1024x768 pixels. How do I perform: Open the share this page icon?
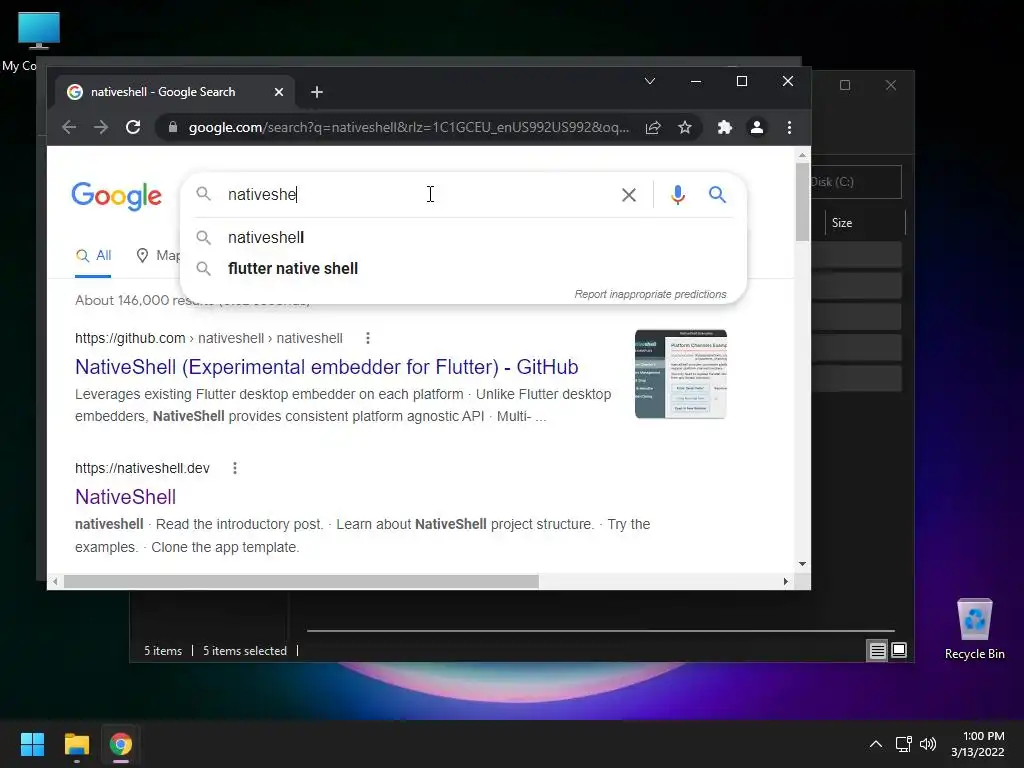pyautogui.click(x=653, y=127)
